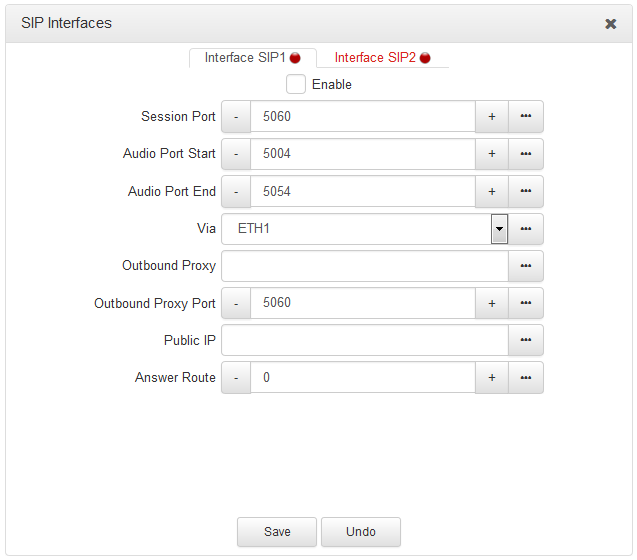Viewport: 637px width, 560px height.
Task: Tick the Enable checkbox
Action: 296,84
